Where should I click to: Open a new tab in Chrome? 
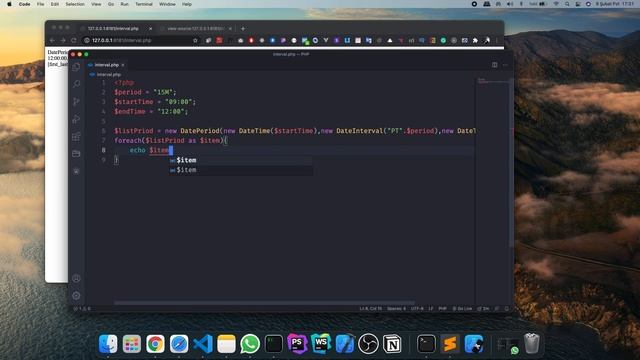pyautogui.click(x=243, y=29)
